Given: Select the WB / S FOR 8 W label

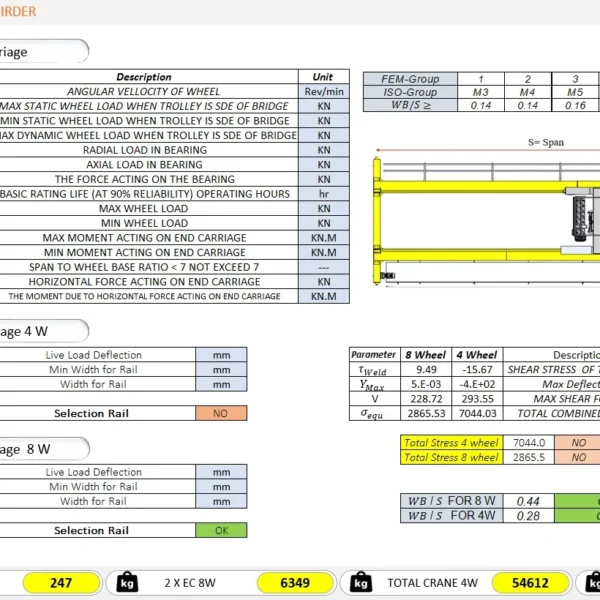Looking at the screenshot, I should [x=452, y=501].
